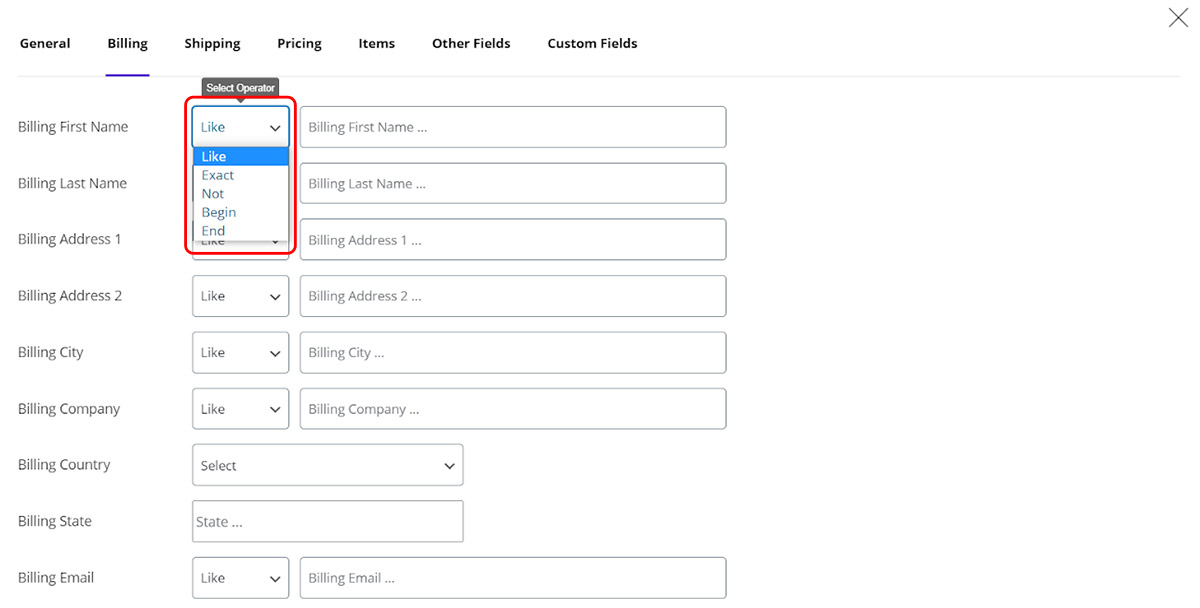This screenshot has width=1200, height=608.
Task: Choose the End operator in the dropdown
Action: [213, 231]
